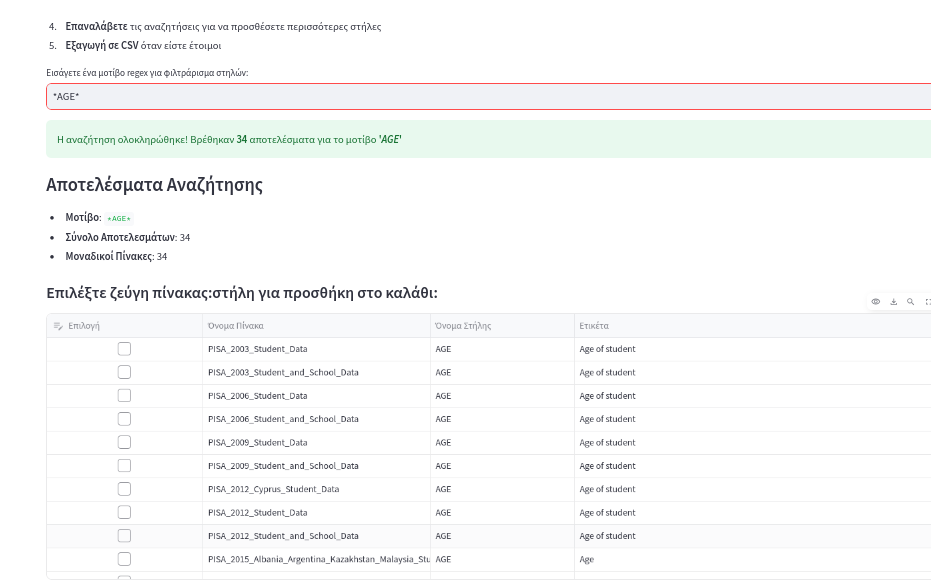931x583 pixels.
Task: Click the green search completed message
Action: tap(489, 140)
